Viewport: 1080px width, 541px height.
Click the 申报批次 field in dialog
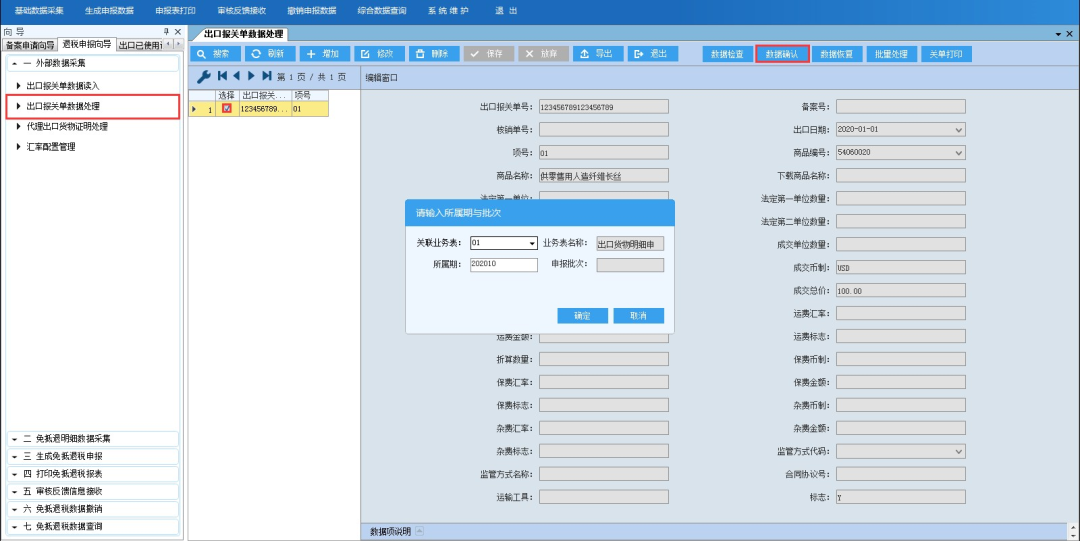[630, 265]
